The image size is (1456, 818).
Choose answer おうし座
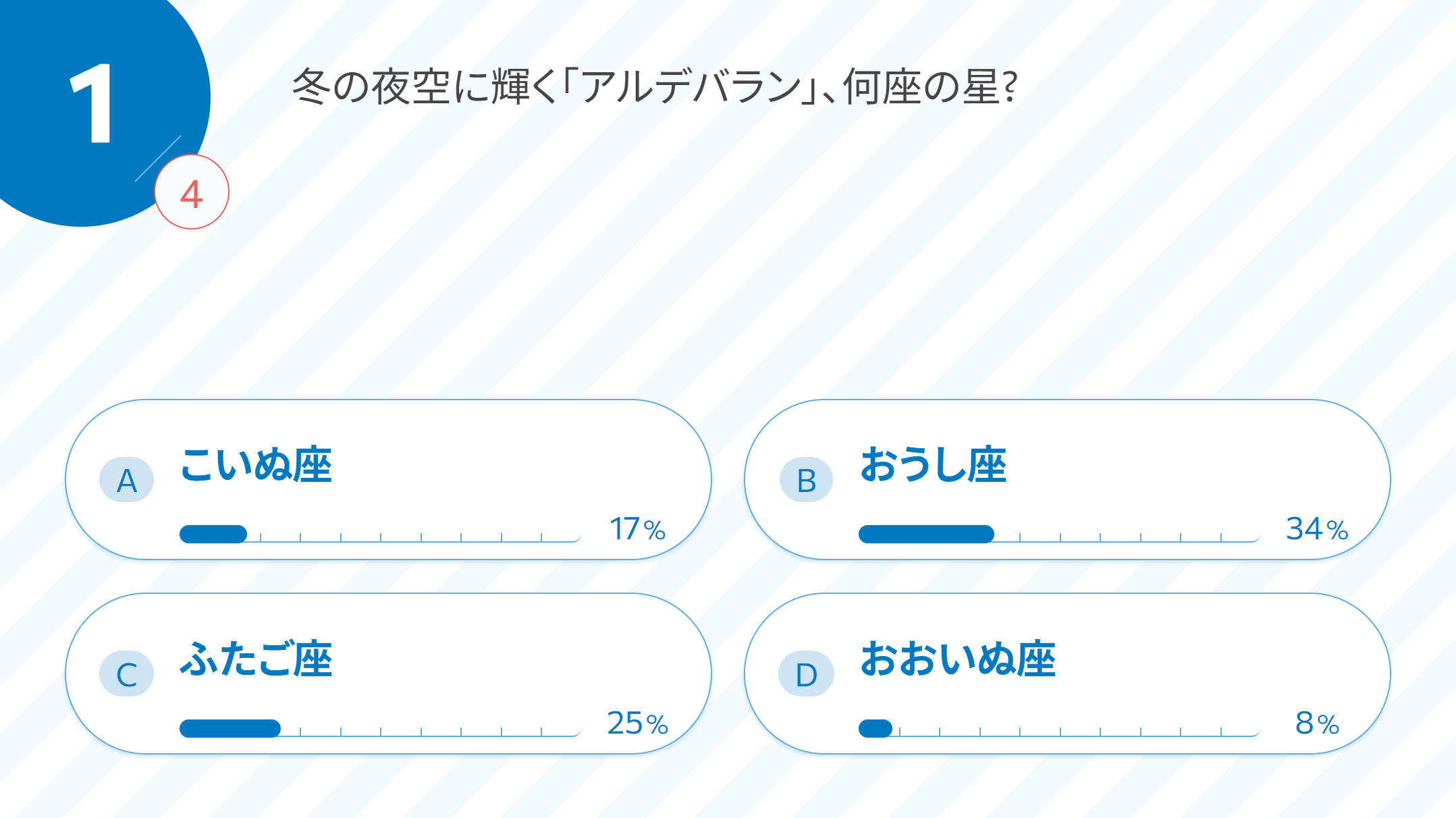933,464
